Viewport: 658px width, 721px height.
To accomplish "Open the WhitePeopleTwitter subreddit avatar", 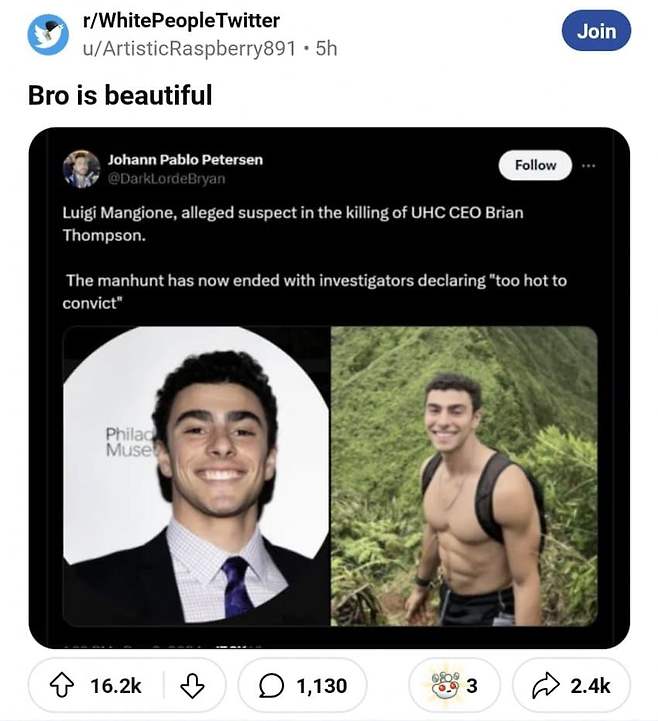I will tap(48, 35).
